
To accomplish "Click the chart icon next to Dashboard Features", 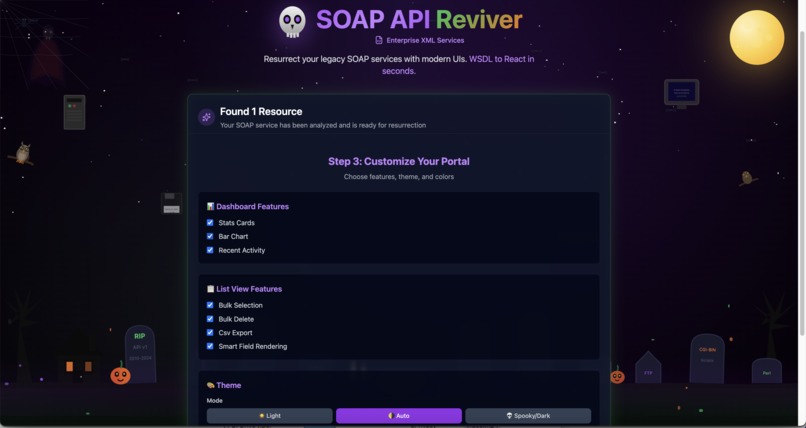I will (210, 207).
